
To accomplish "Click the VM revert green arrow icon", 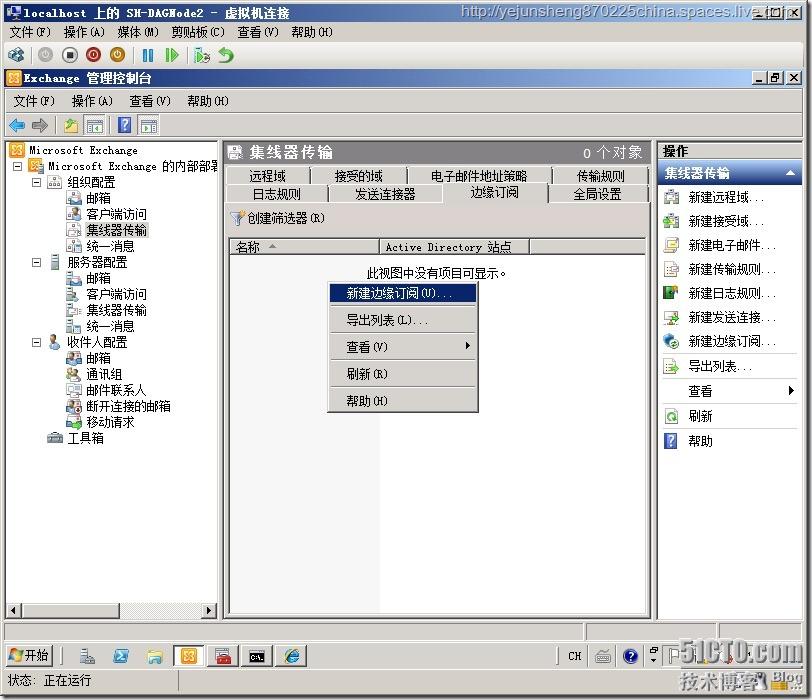I will pos(226,55).
